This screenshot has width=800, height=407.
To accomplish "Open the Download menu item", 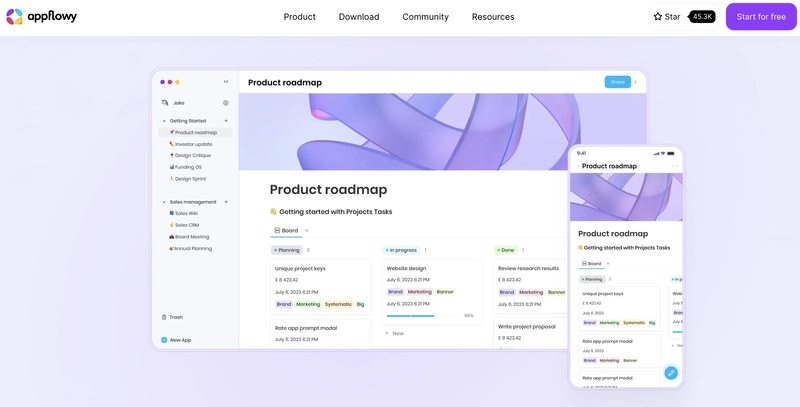I will pos(359,17).
